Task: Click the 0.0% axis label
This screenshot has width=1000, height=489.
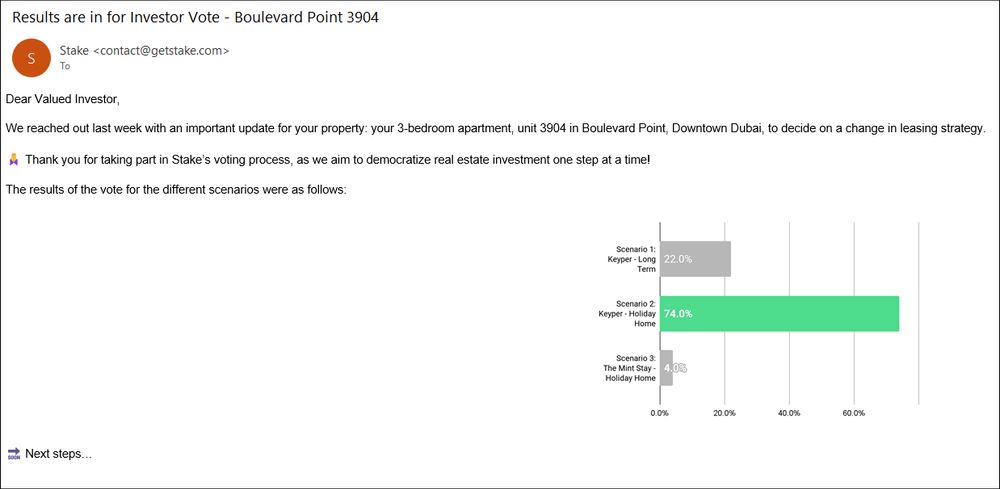Action: (659, 413)
